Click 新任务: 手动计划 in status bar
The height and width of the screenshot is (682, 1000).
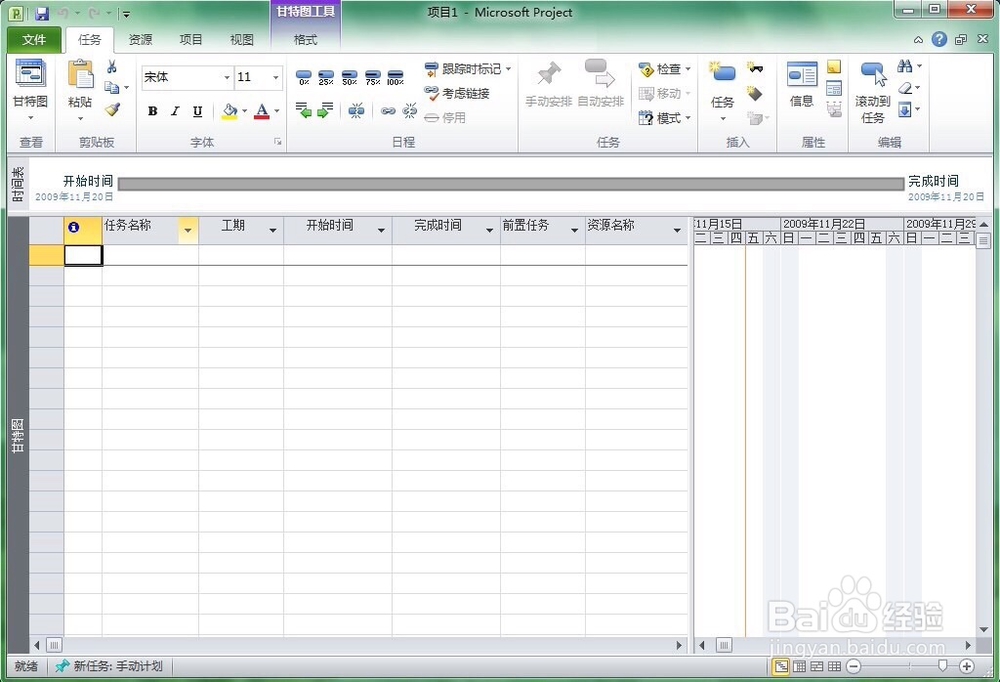(x=110, y=666)
